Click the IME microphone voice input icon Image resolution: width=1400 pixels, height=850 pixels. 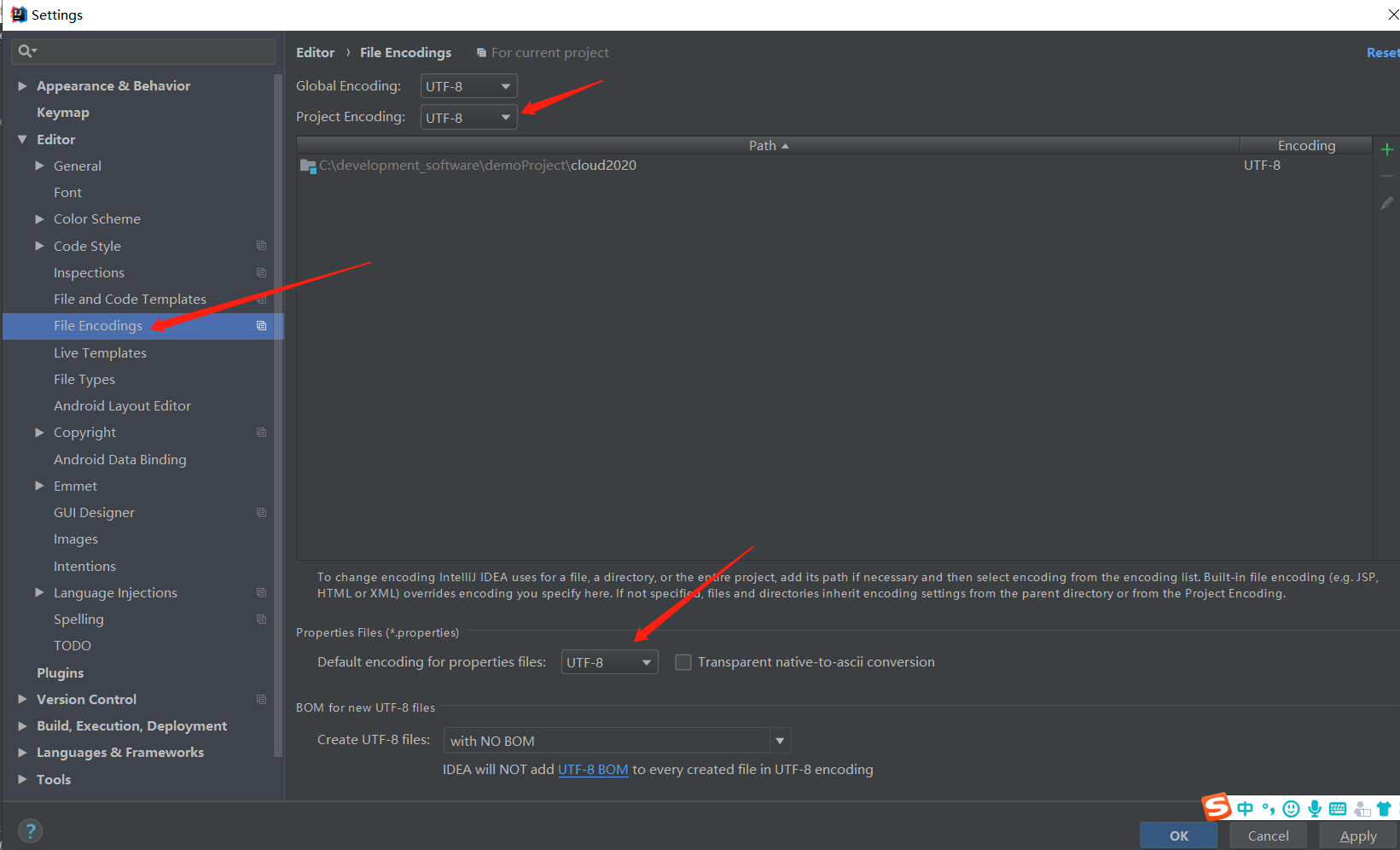click(1315, 808)
